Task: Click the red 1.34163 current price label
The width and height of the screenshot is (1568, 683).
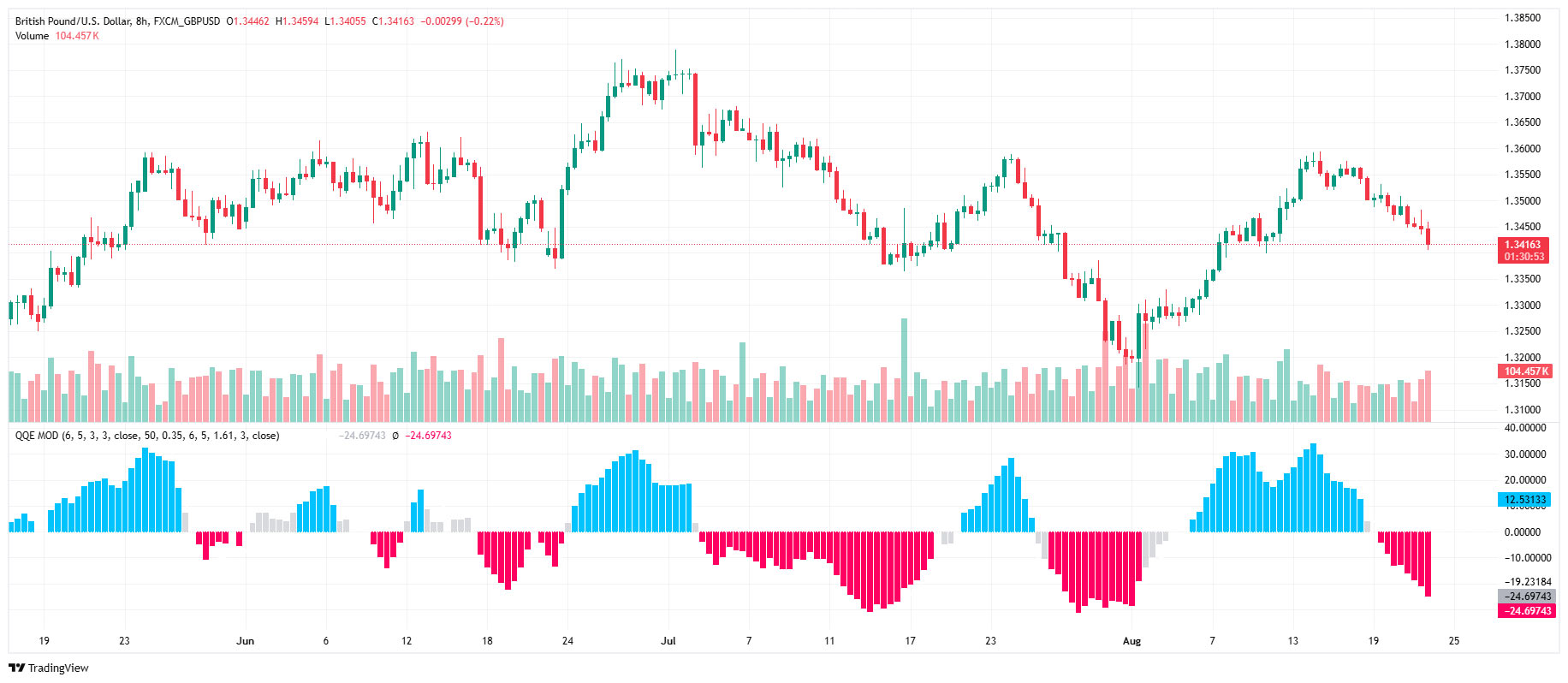Action: pos(1523,245)
